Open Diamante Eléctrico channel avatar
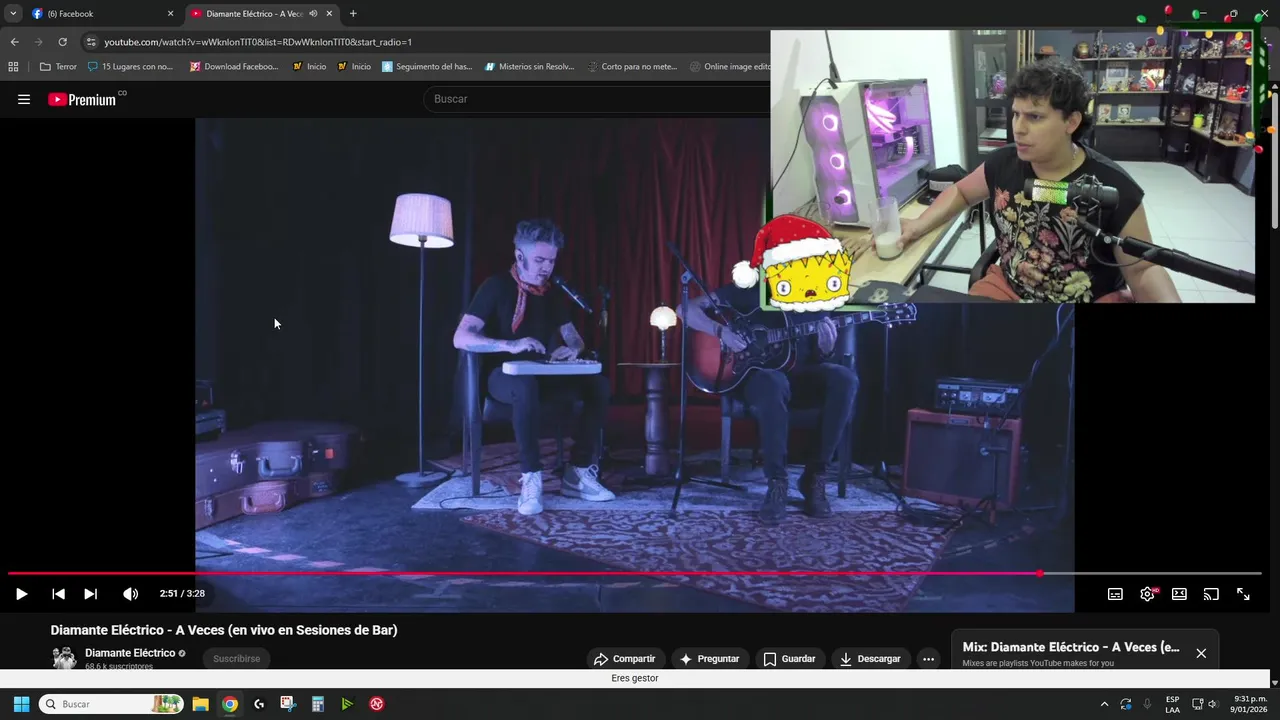The width and height of the screenshot is (1280, 720). pyautogui.click(x=64, y=658)
